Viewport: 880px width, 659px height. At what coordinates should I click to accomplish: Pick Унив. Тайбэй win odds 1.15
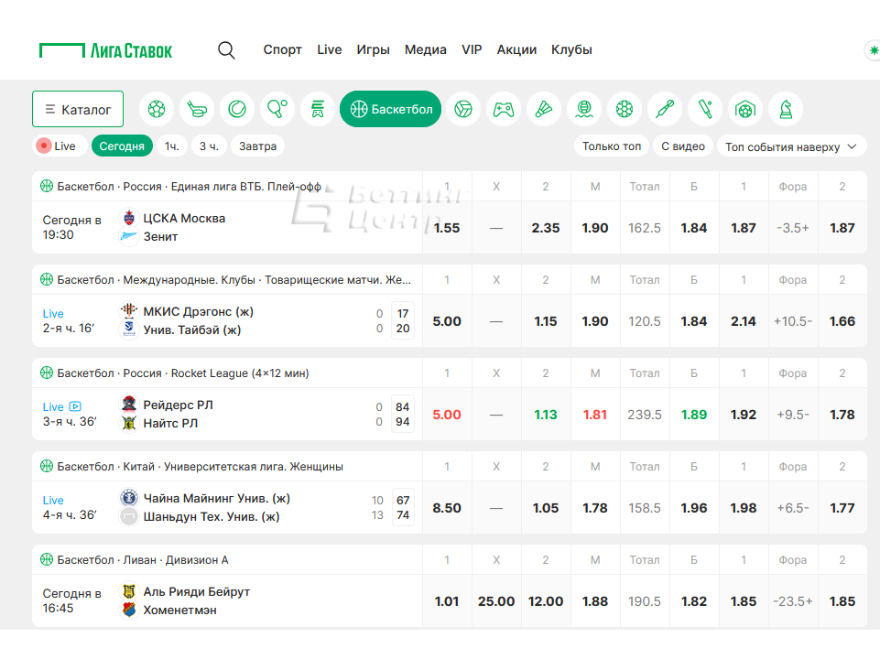click(x=546, y=321)
